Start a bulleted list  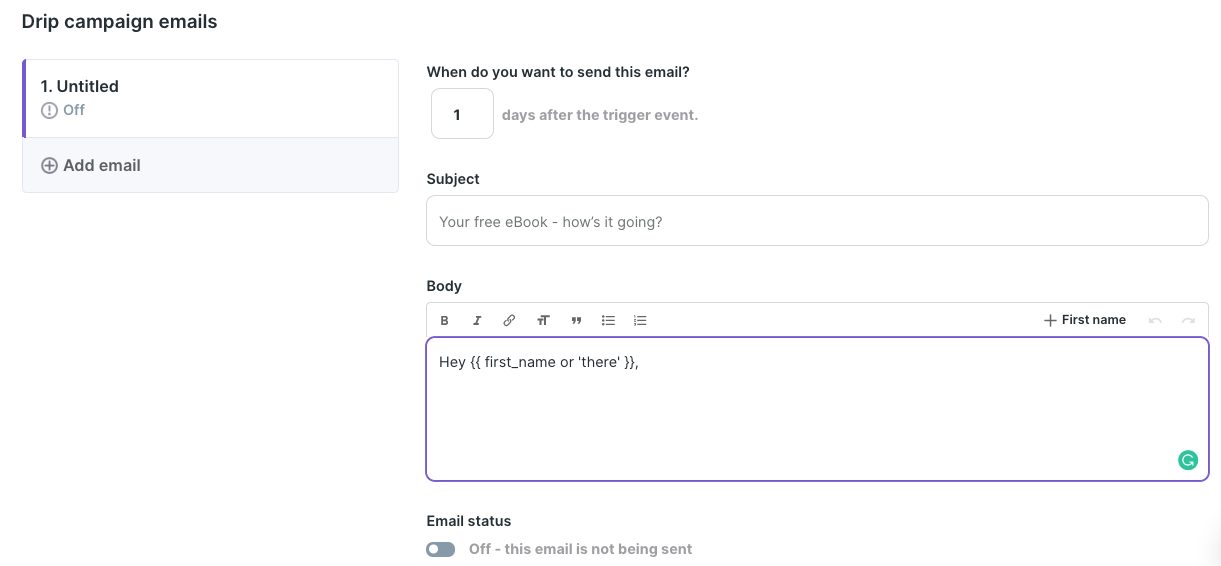pyautogui.click(x=608, y=321)
